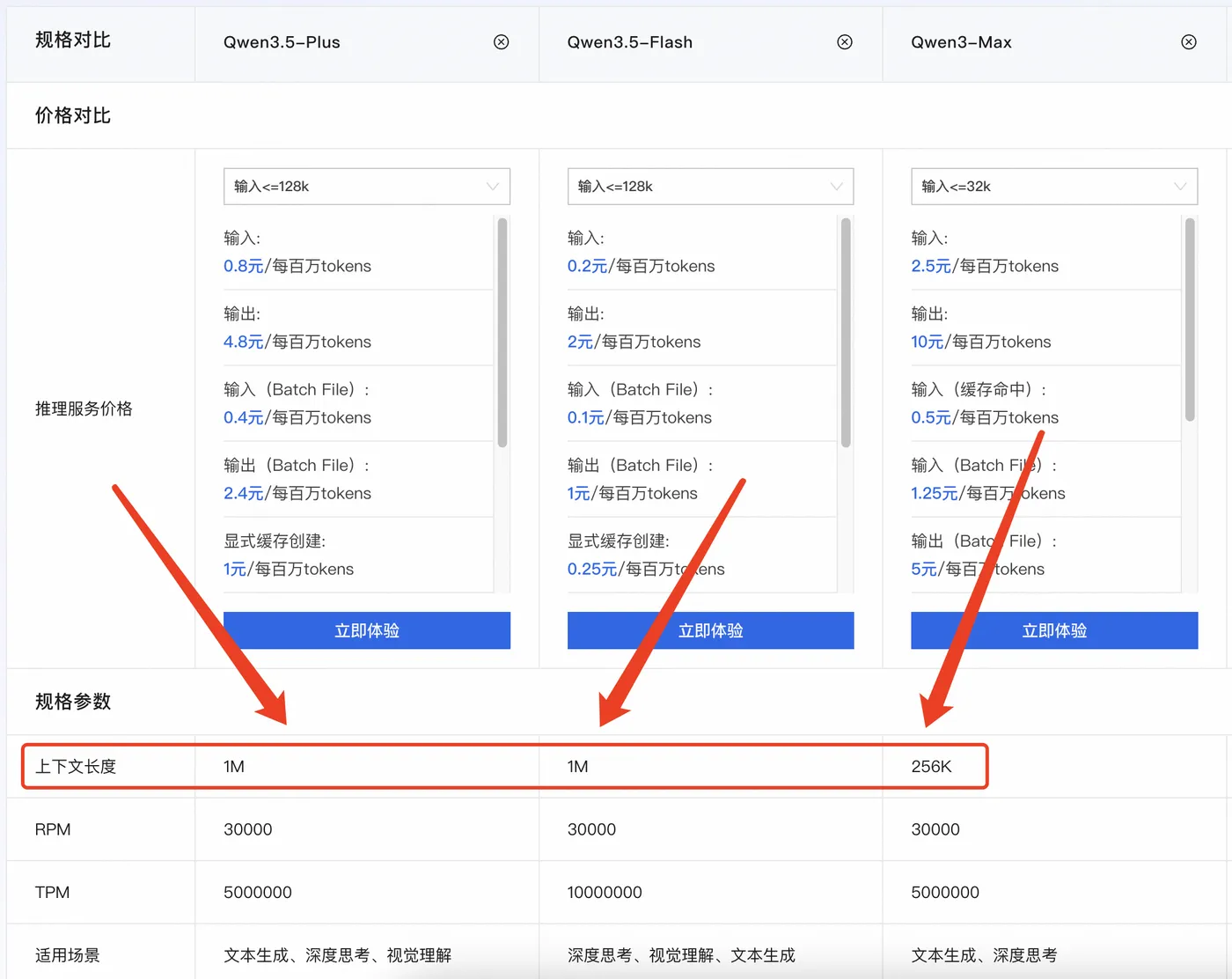
Task: Click the Qwen3.5-Plus price list scrollbar
Action: (502, 333)
